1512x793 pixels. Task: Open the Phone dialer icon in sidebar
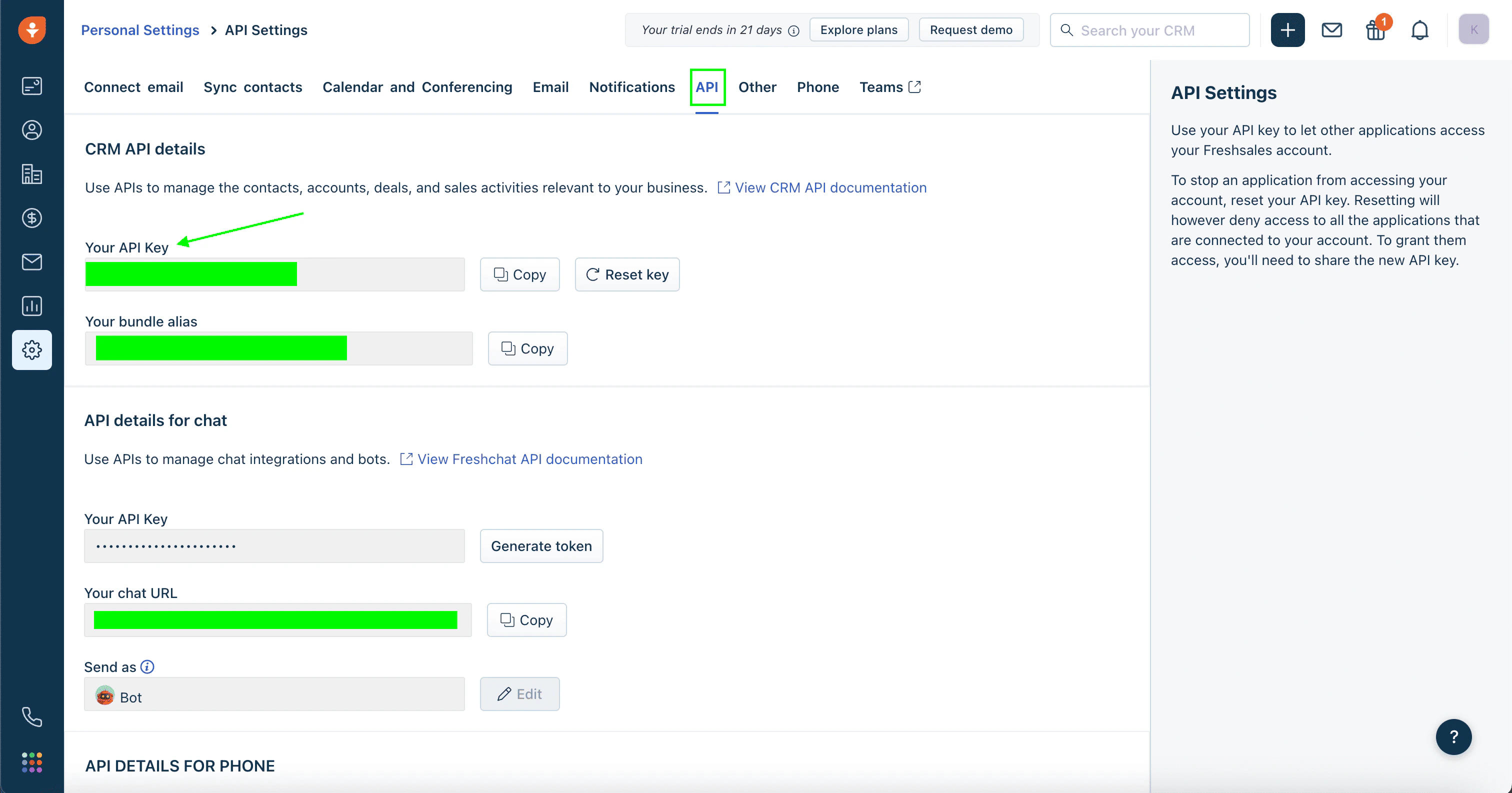(x=31, y=716)
